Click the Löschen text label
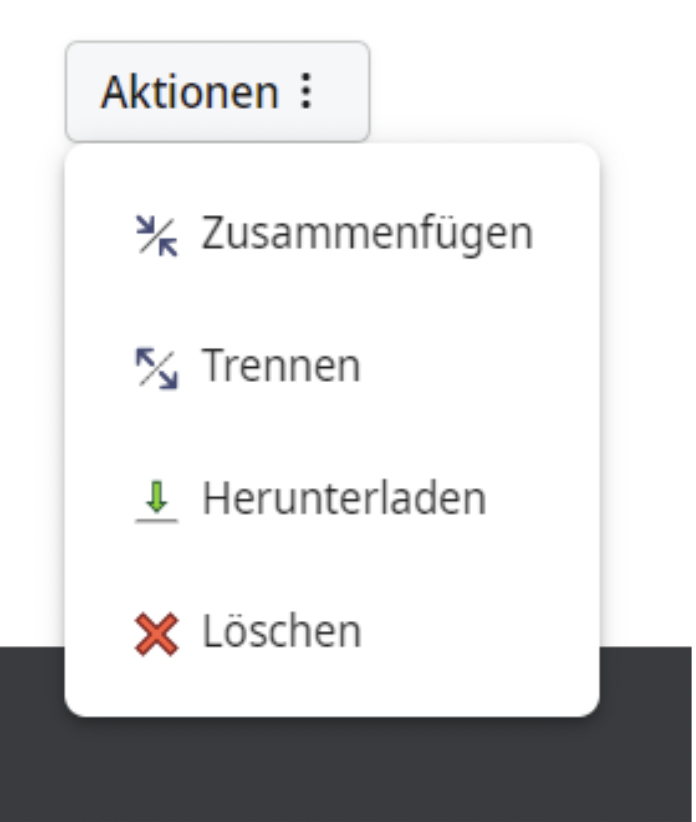696x822 pixels. [x=281, y=632]
